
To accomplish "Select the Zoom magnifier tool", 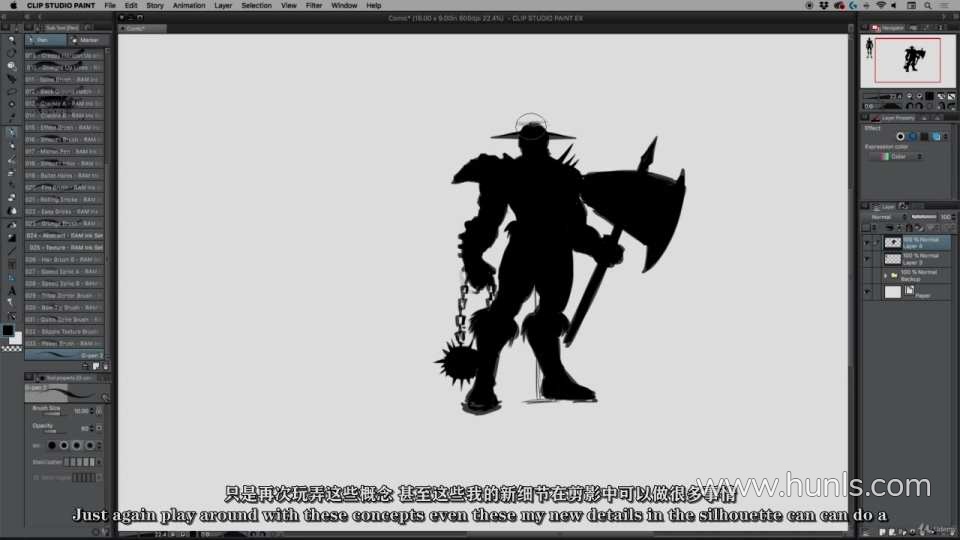I will coord(11,40).
